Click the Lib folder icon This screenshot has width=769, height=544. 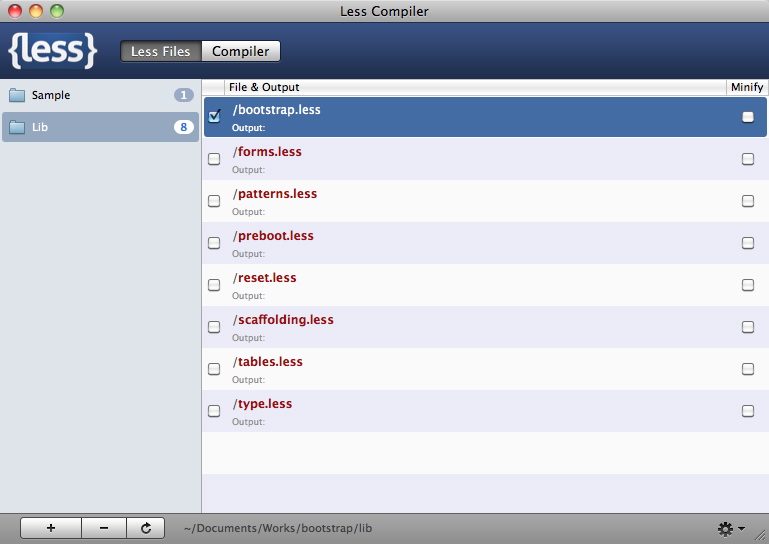click(x=17, y=128)
